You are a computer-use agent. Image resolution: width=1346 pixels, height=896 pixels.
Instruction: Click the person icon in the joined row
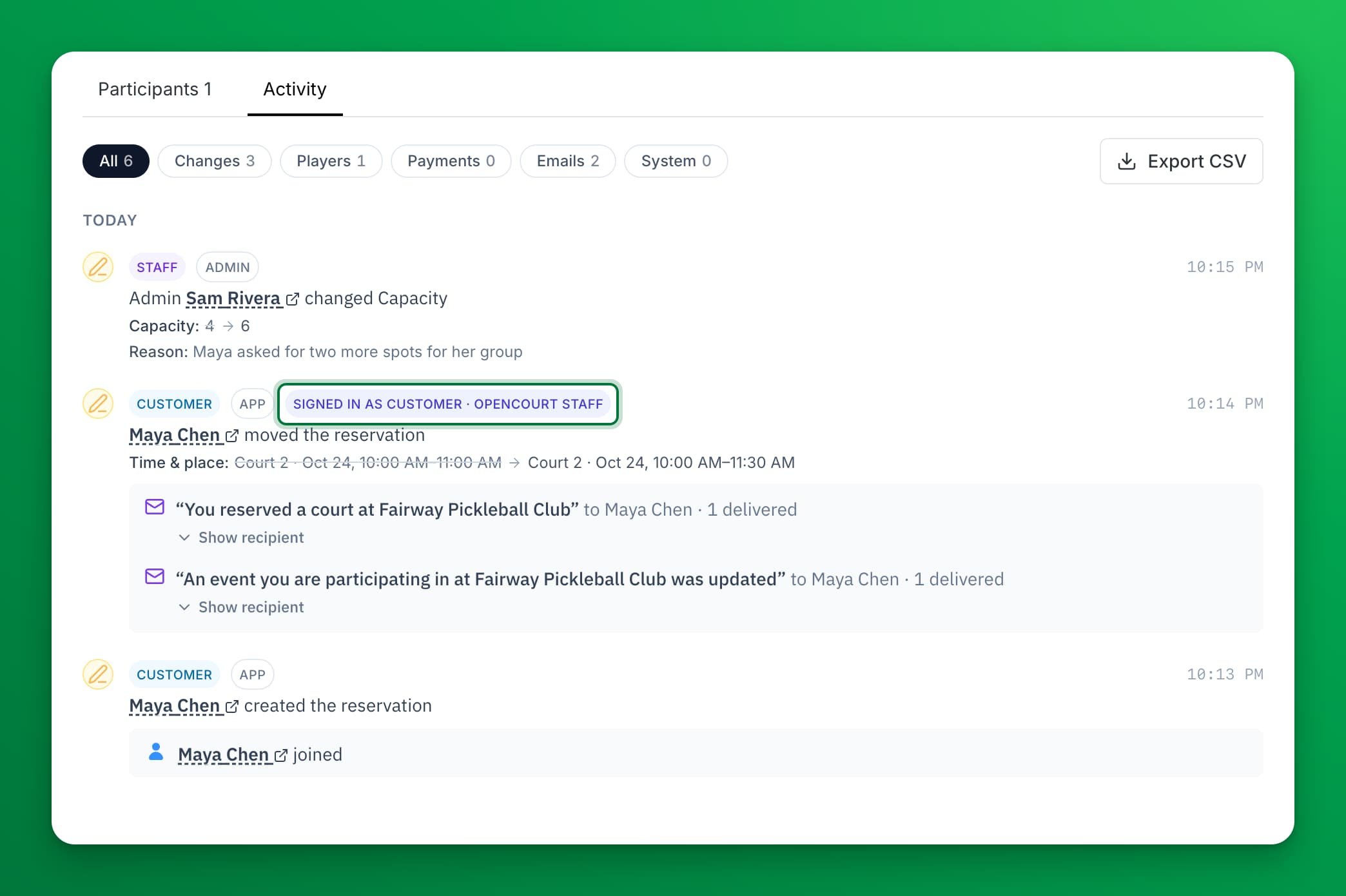click(156, 752)
